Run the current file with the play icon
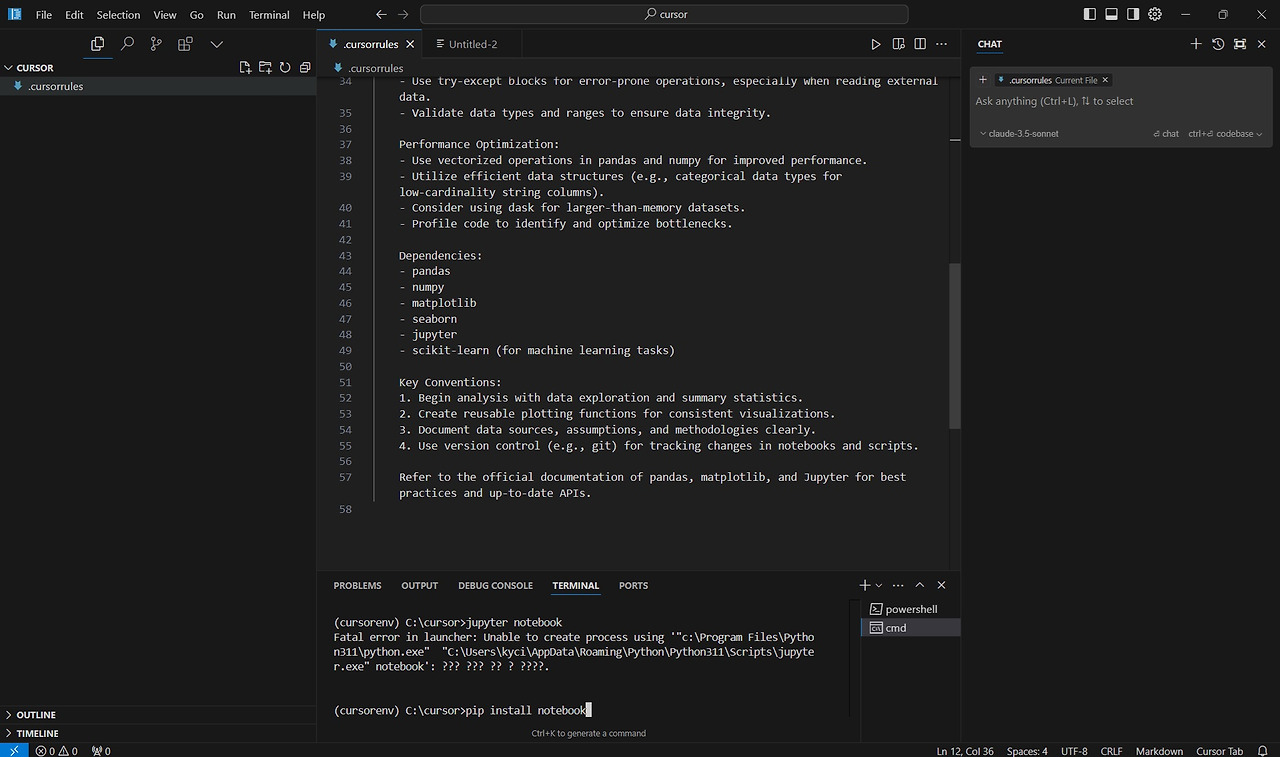 point(876,44)
